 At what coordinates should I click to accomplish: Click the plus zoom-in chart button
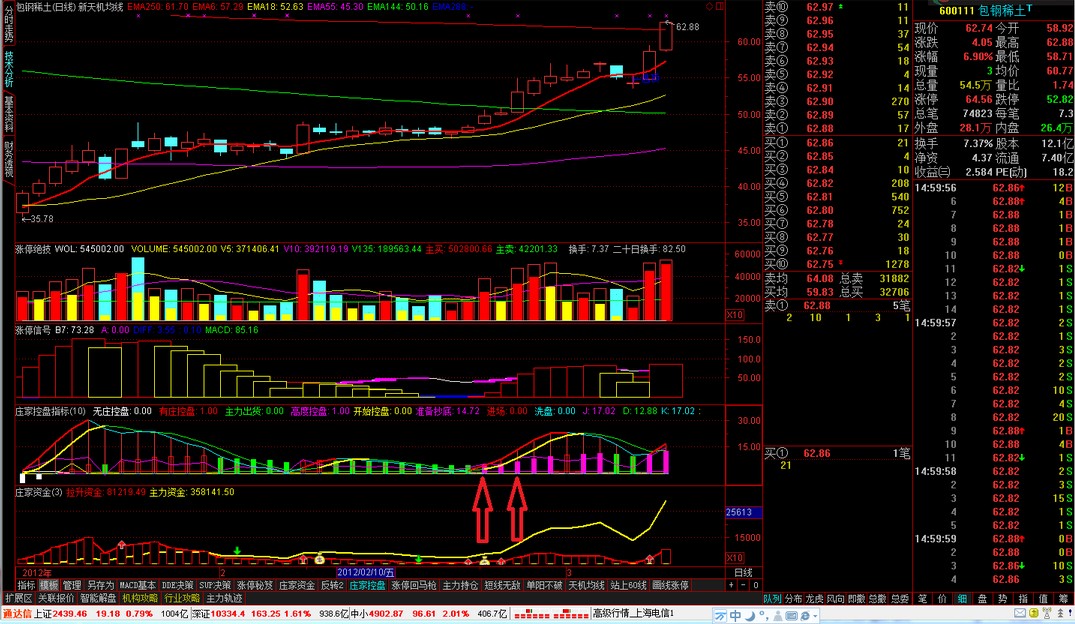pyautogui.click(x=732, y=586)
